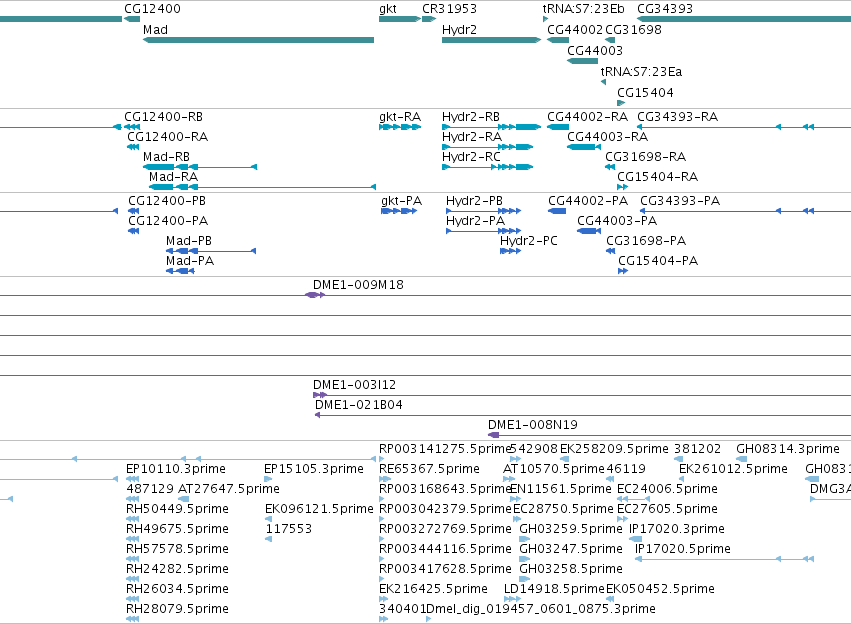
Task: Select the long Mad gene bar glyph
Action: click(x=258, y=40)
